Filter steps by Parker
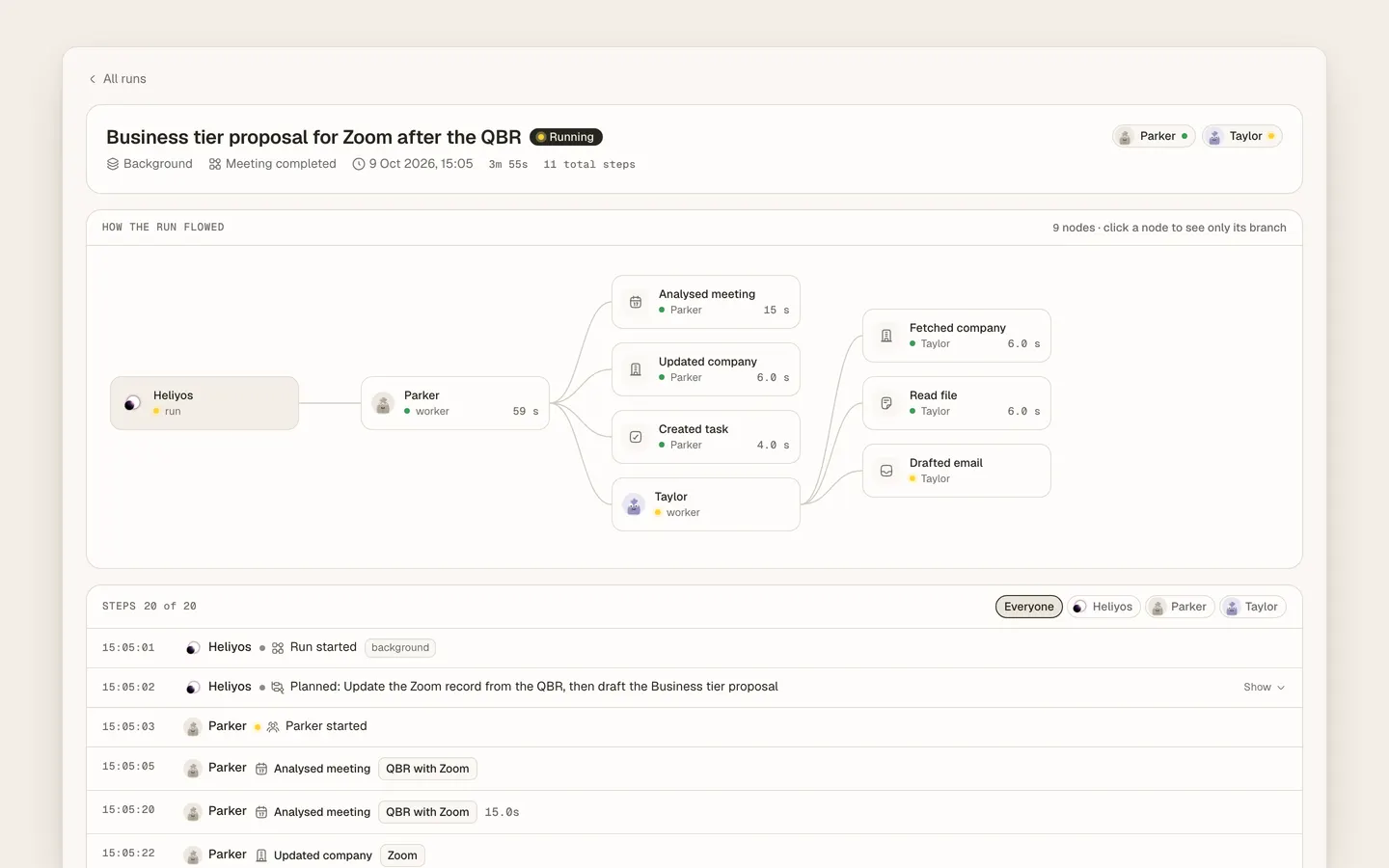The height and width of the screenshot is (868, 1389). click(x=1180, y=607)
